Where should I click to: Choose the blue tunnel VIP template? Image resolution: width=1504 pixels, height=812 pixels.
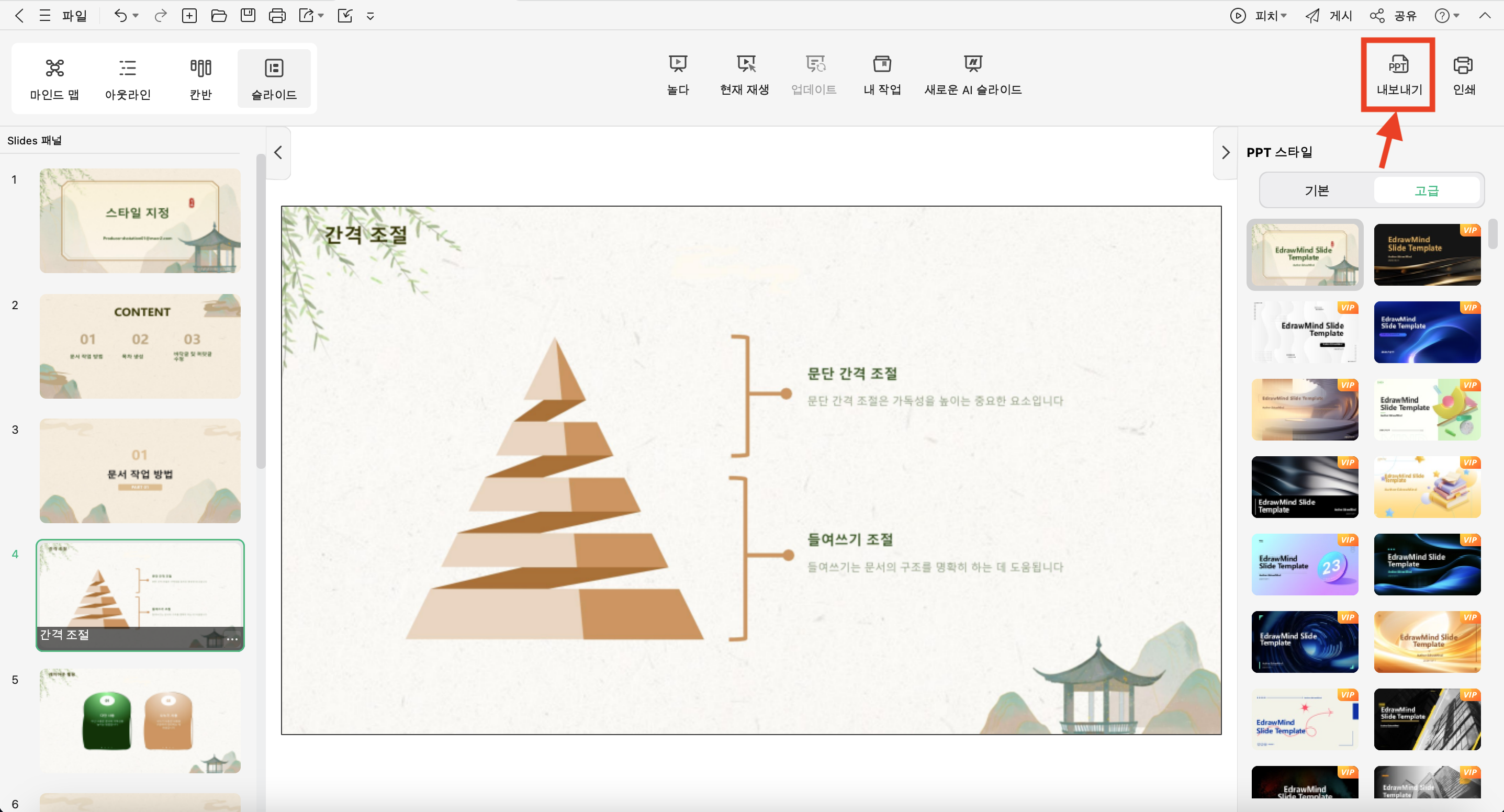point(1304,641)
